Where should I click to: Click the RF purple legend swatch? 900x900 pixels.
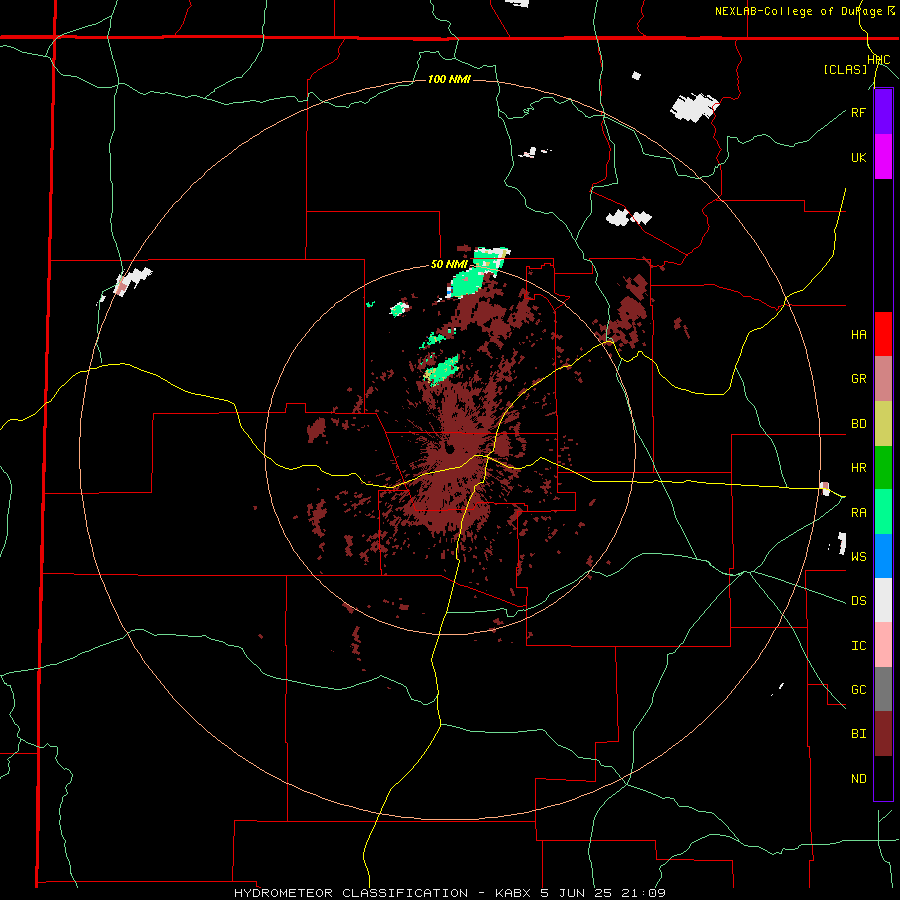click(883, 112)
